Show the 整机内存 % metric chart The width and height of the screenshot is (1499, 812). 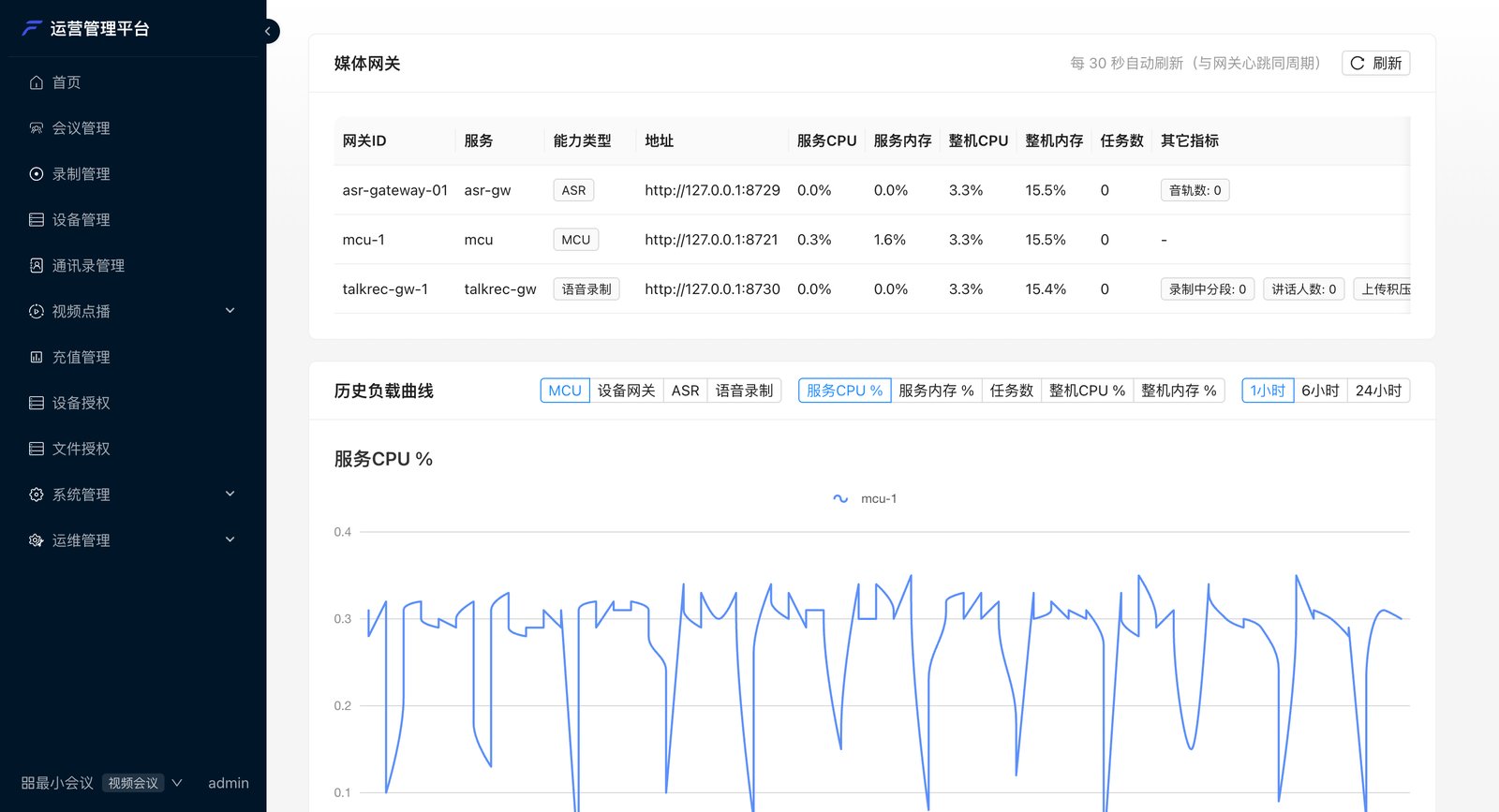pyautogui.click(x=1179, y=391)
